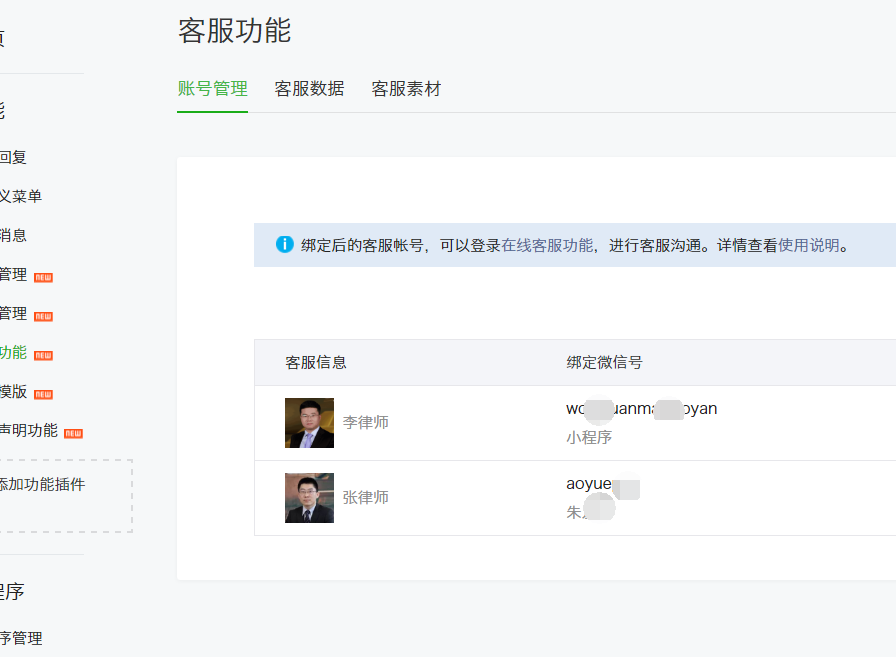896x657 pixels.
Task: Select the 张律师 name text
Action: click(x=365, y=498)
